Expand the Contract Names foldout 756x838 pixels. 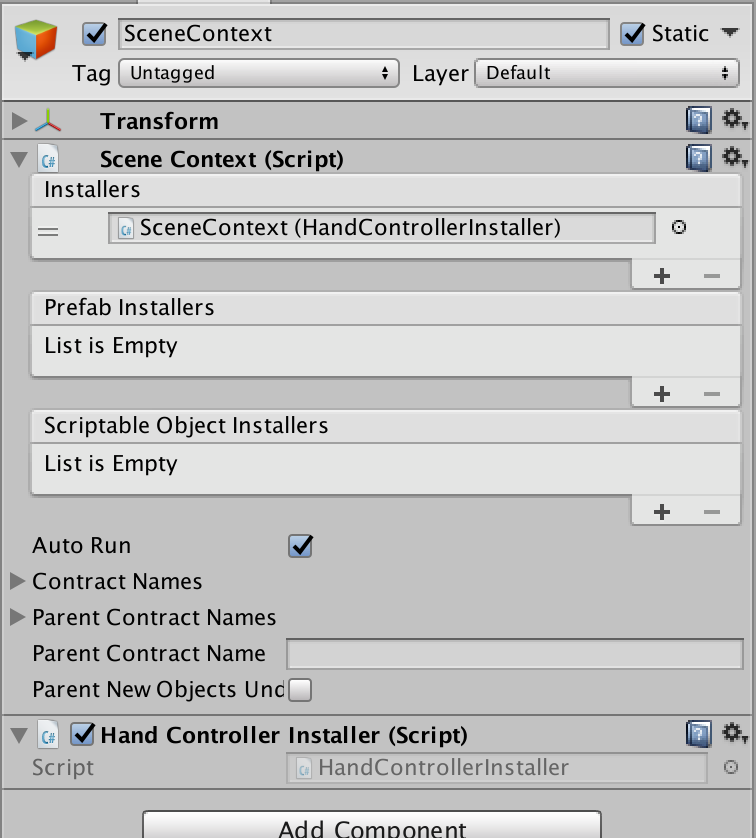tap(18, 581)
